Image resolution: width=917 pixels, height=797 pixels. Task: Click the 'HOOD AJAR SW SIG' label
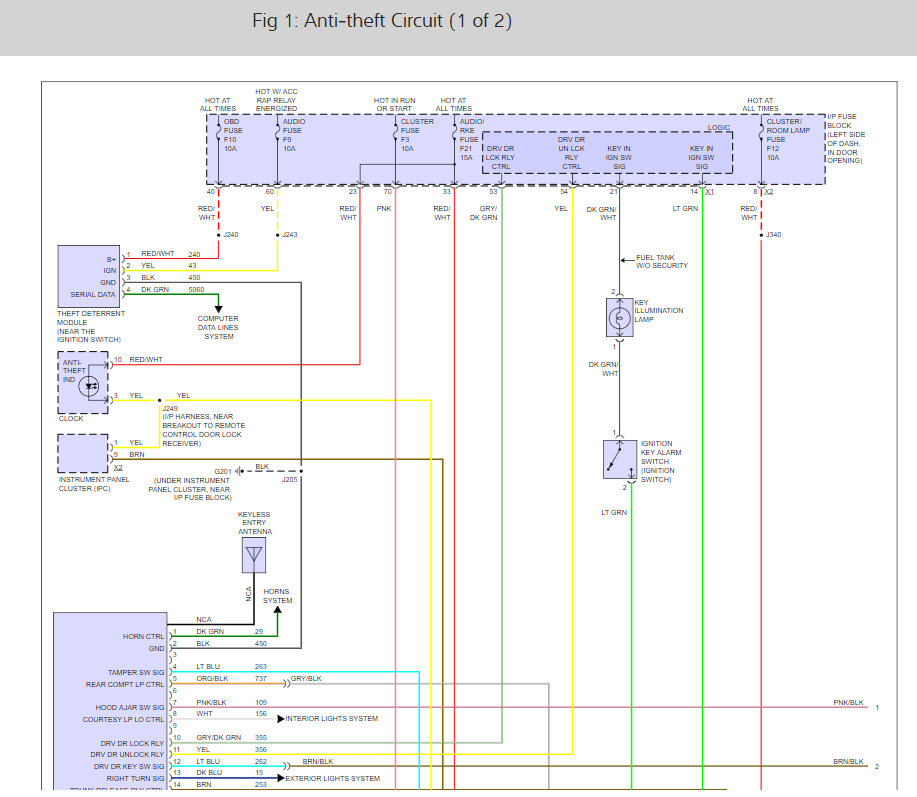click(x=130, y=708)
